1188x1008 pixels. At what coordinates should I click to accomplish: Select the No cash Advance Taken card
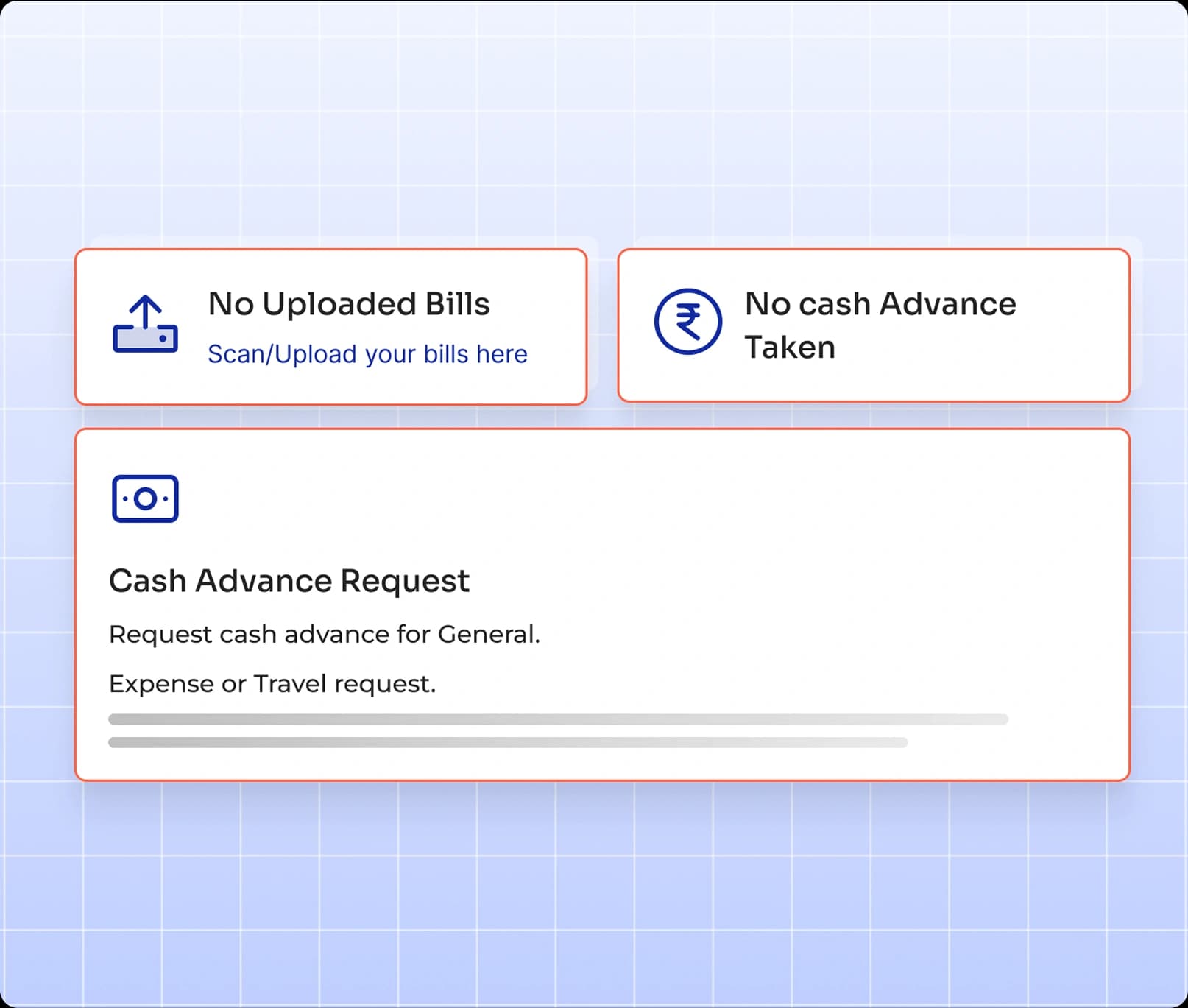[x=874, y=325]
